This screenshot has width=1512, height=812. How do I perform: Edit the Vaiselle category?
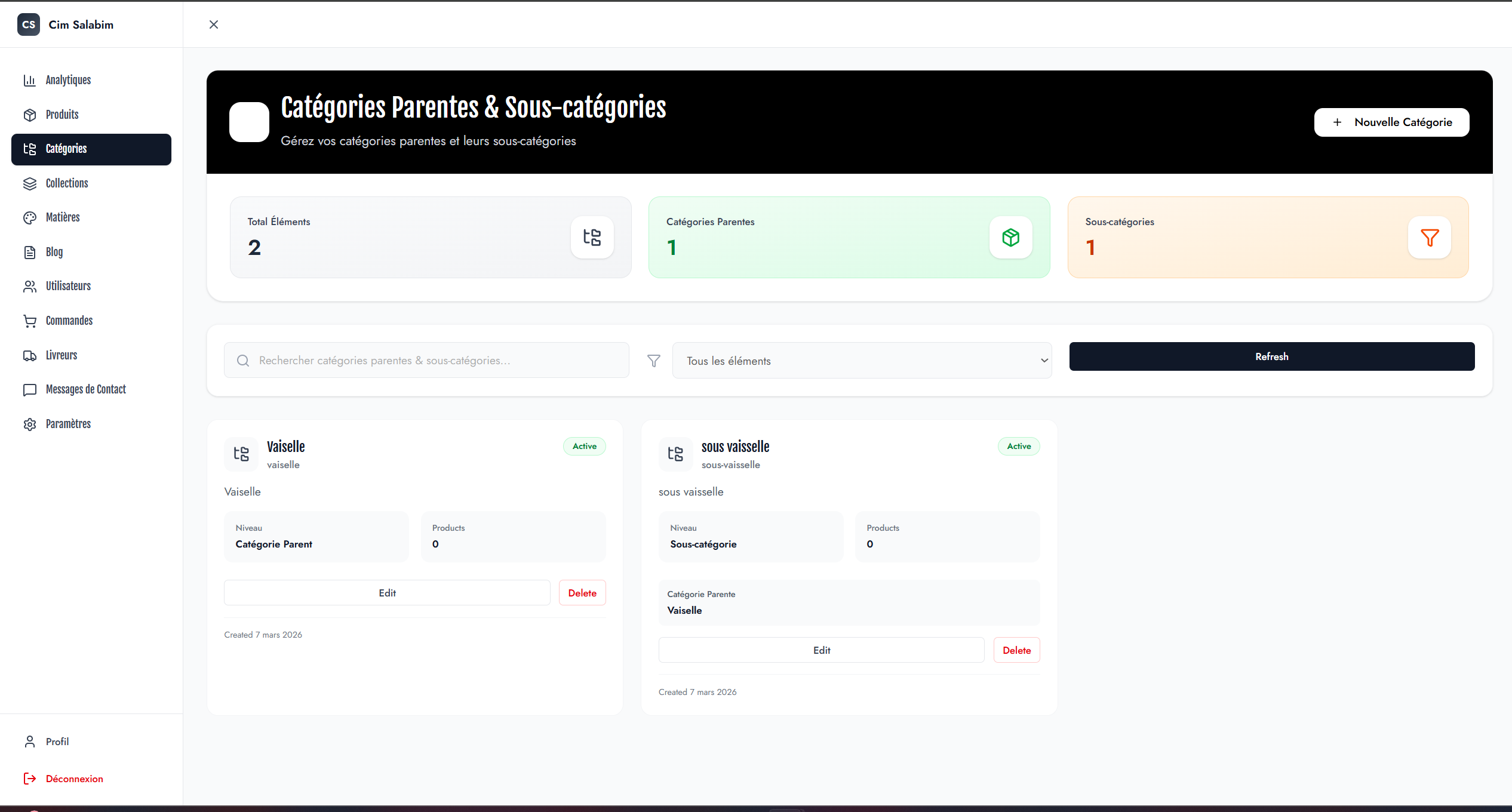[x=387, y=593]
